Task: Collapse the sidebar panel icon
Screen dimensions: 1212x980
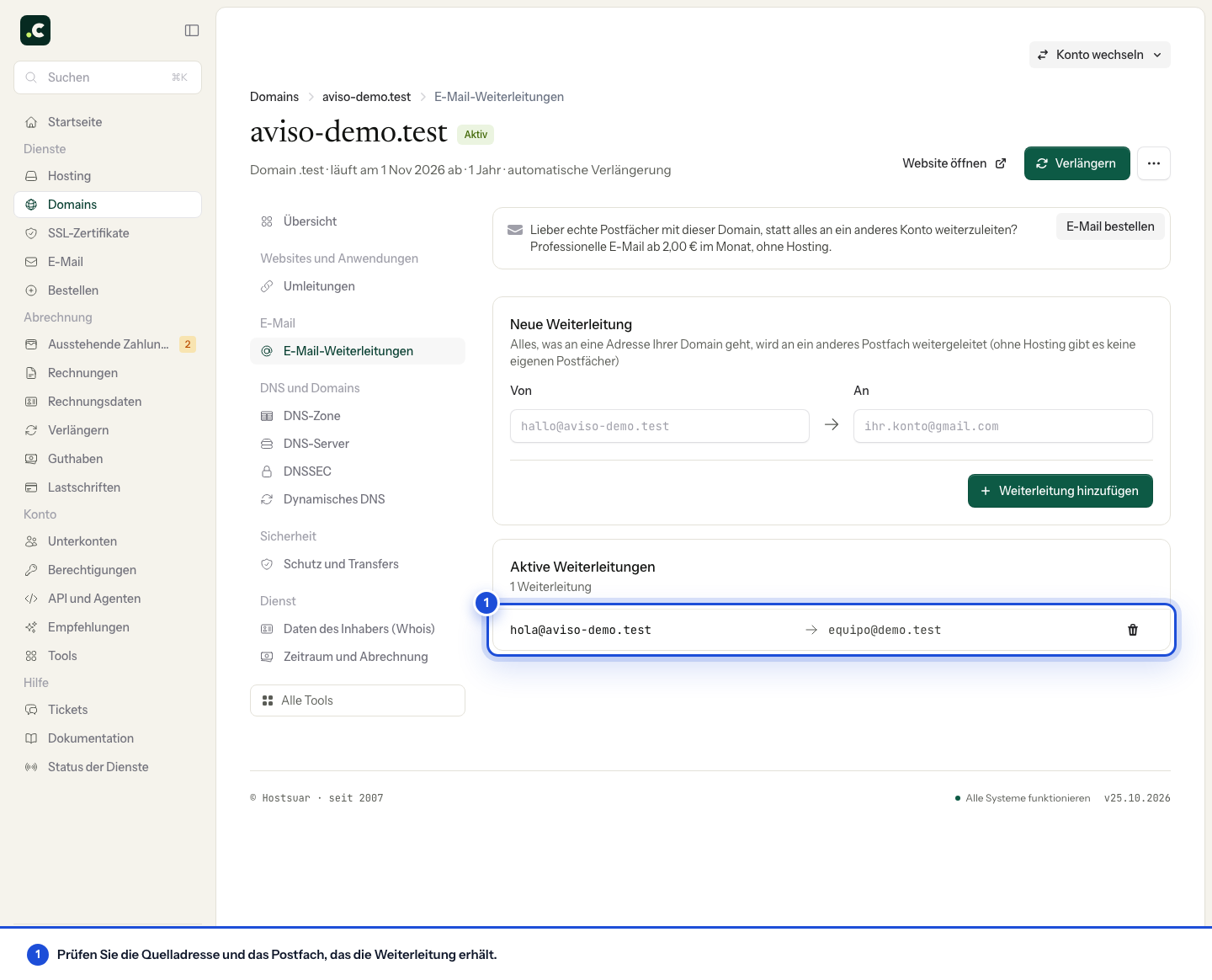Action: click(x=192, y=30)
